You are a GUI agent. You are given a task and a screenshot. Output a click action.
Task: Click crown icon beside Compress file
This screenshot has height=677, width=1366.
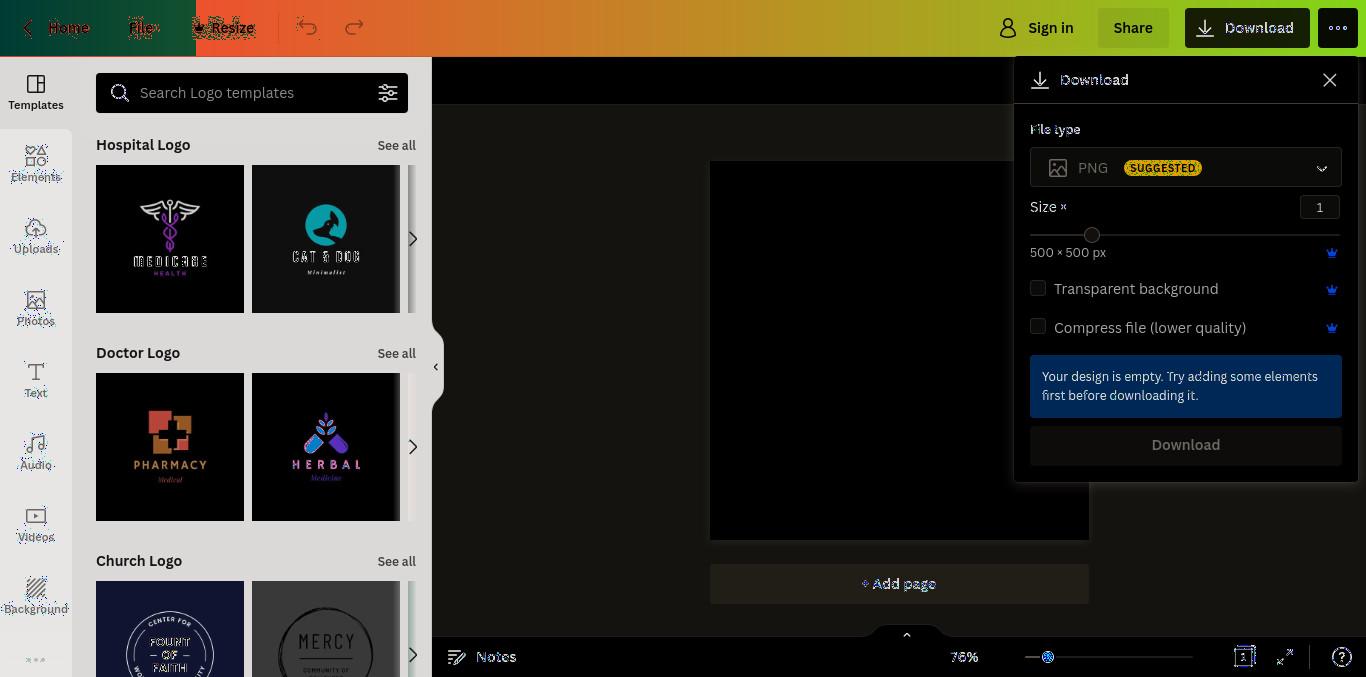[1332, 327]
